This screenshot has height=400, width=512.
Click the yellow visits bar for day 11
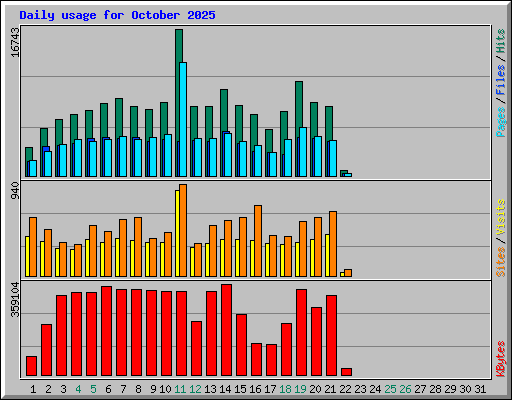point(177,233)
